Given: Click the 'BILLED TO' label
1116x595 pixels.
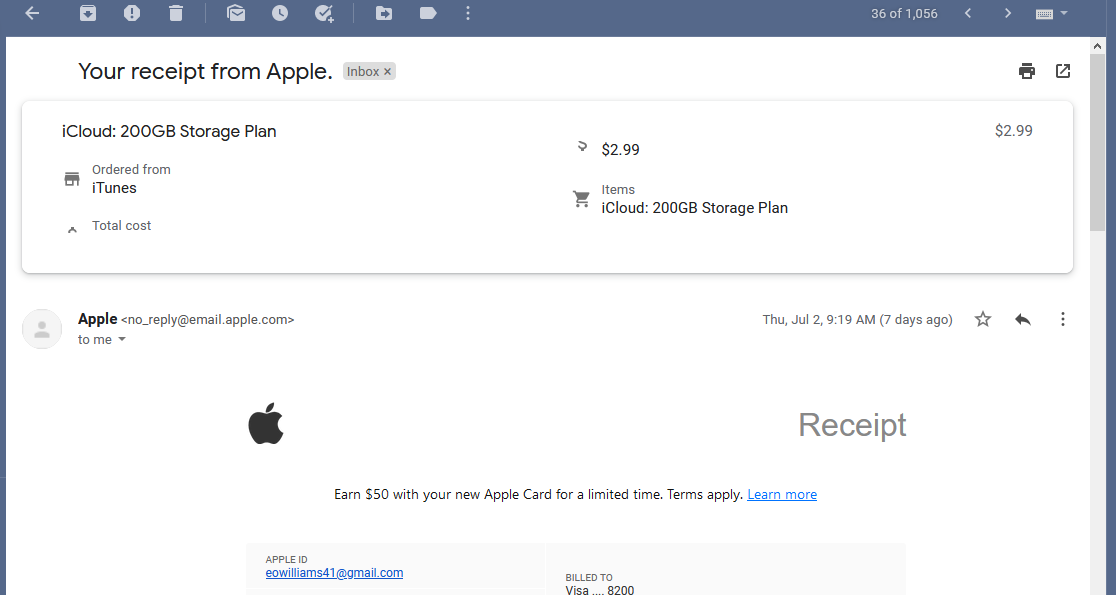Looking at the screenshot, I should point(589,577).
